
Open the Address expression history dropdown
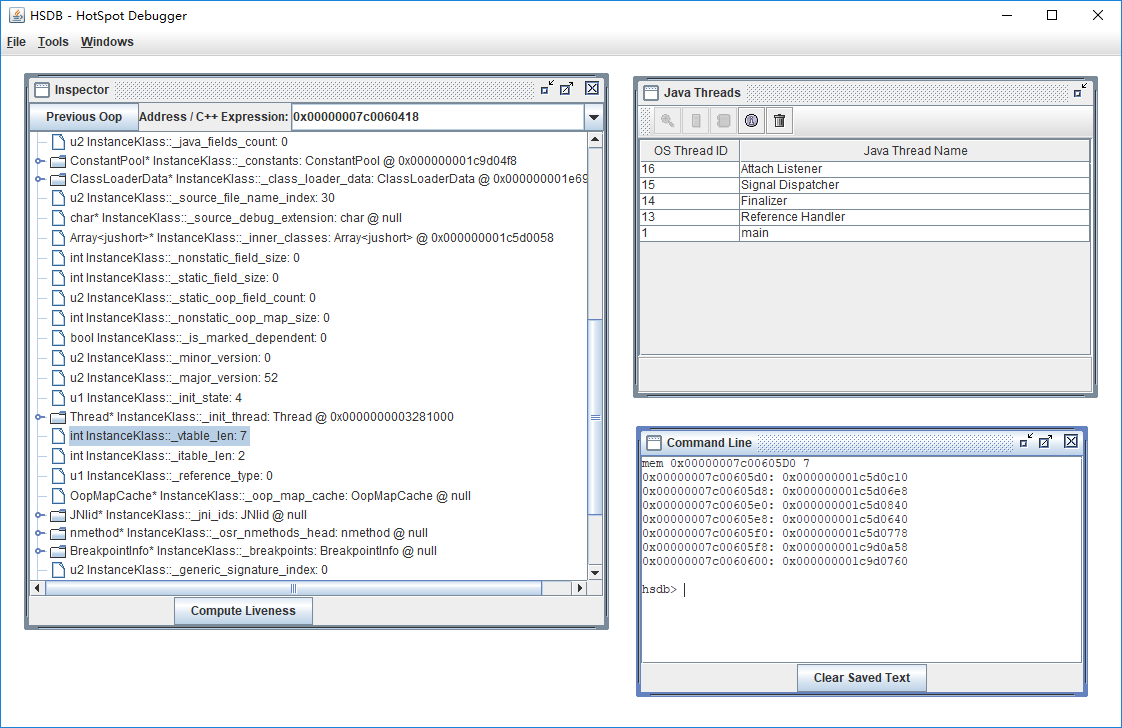[594, 117]
